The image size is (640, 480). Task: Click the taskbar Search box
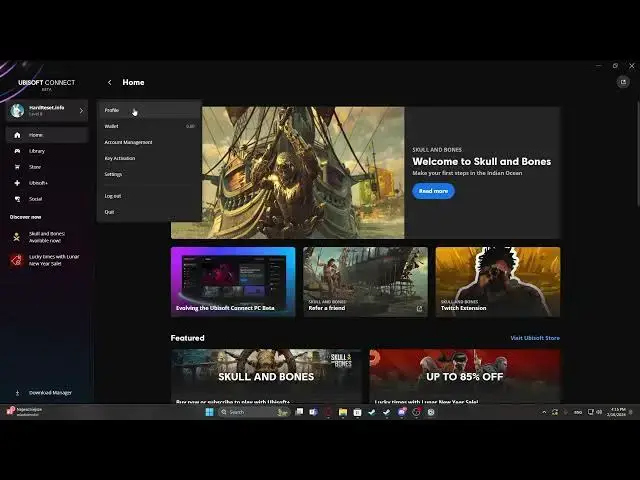253,412
